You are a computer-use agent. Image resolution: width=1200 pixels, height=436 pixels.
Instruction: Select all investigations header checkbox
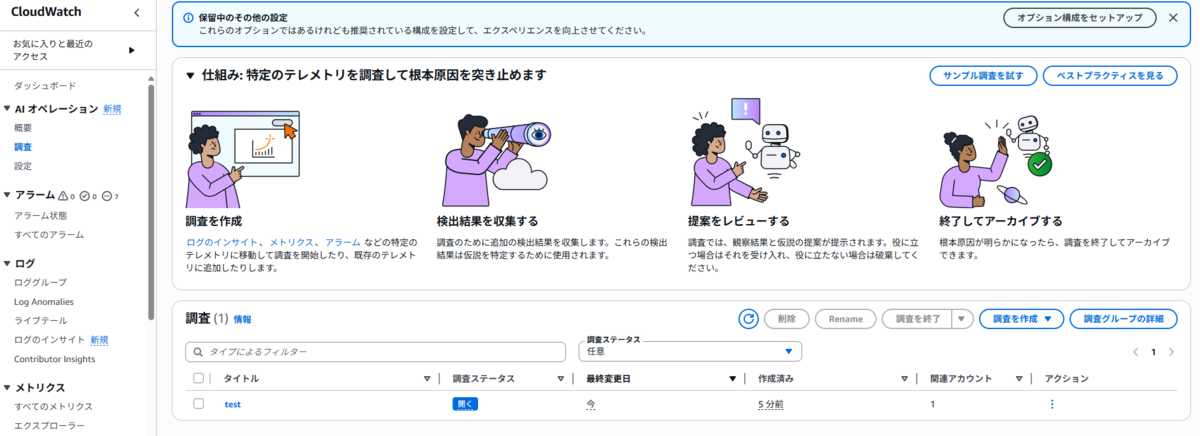coord(198,379)
